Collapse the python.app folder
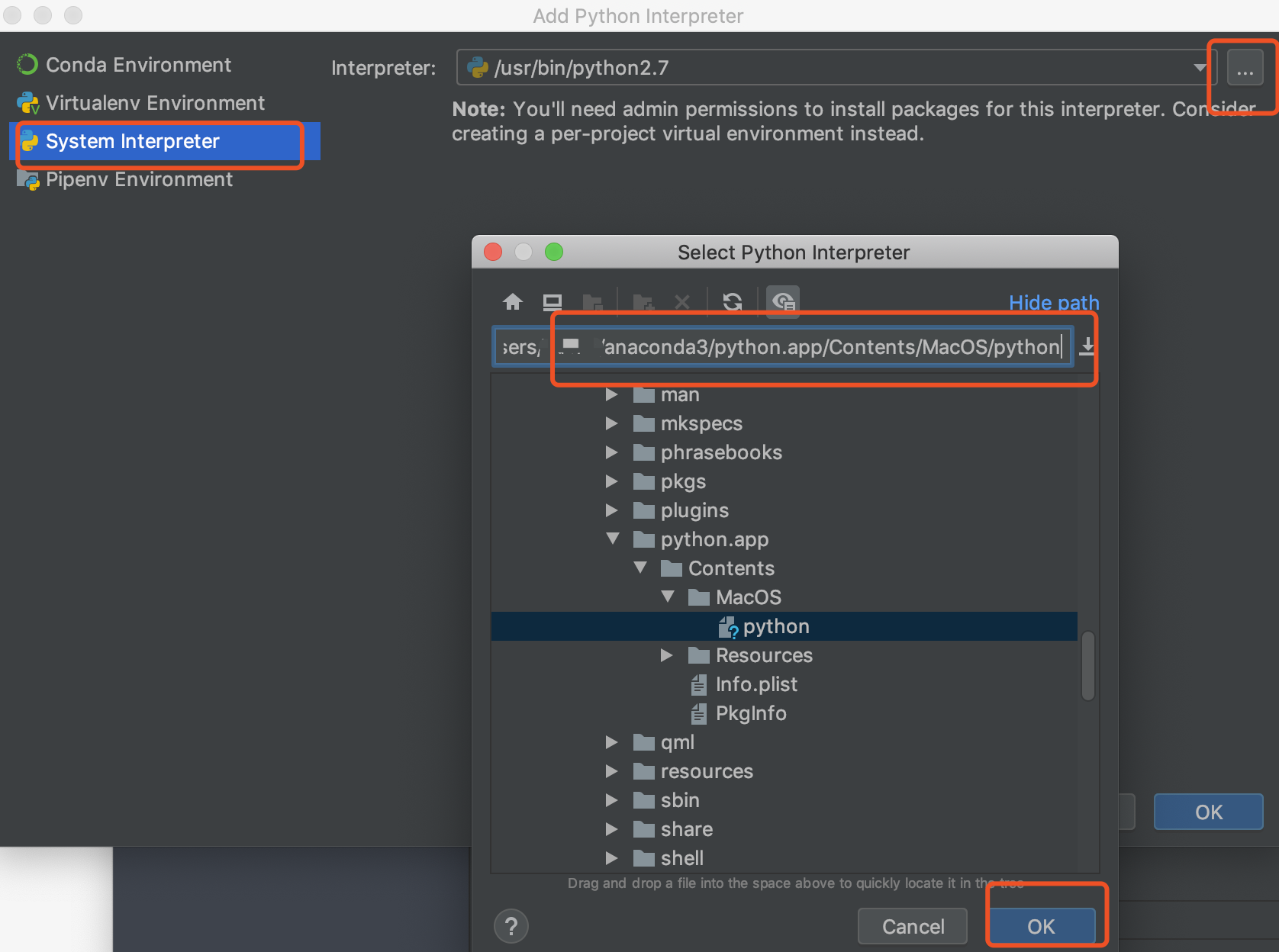 [x=612, y=539]
